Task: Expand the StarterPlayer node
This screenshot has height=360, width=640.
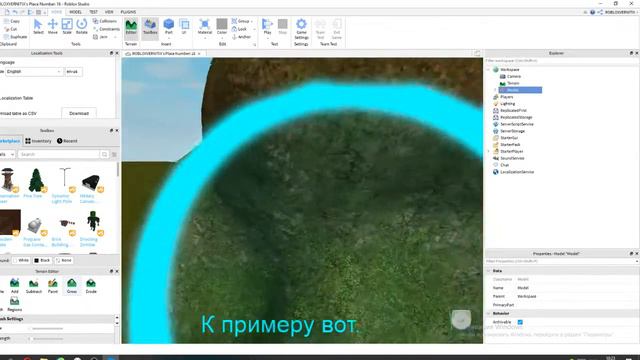Action: pyautogui.click(x=489, y=151)
